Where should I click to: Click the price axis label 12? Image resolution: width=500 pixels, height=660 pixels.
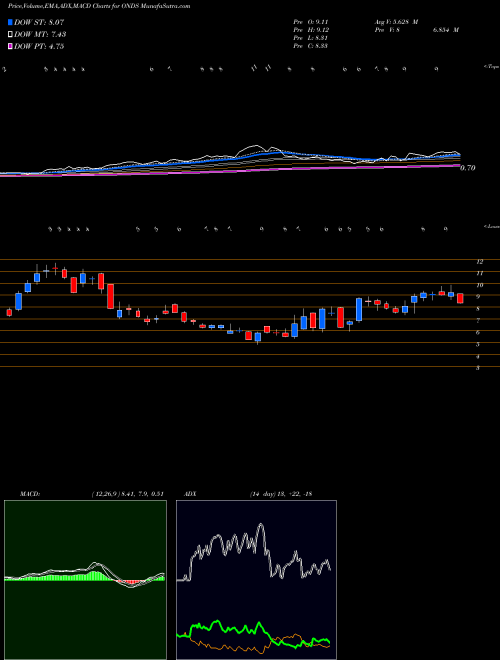coord(479,262)
